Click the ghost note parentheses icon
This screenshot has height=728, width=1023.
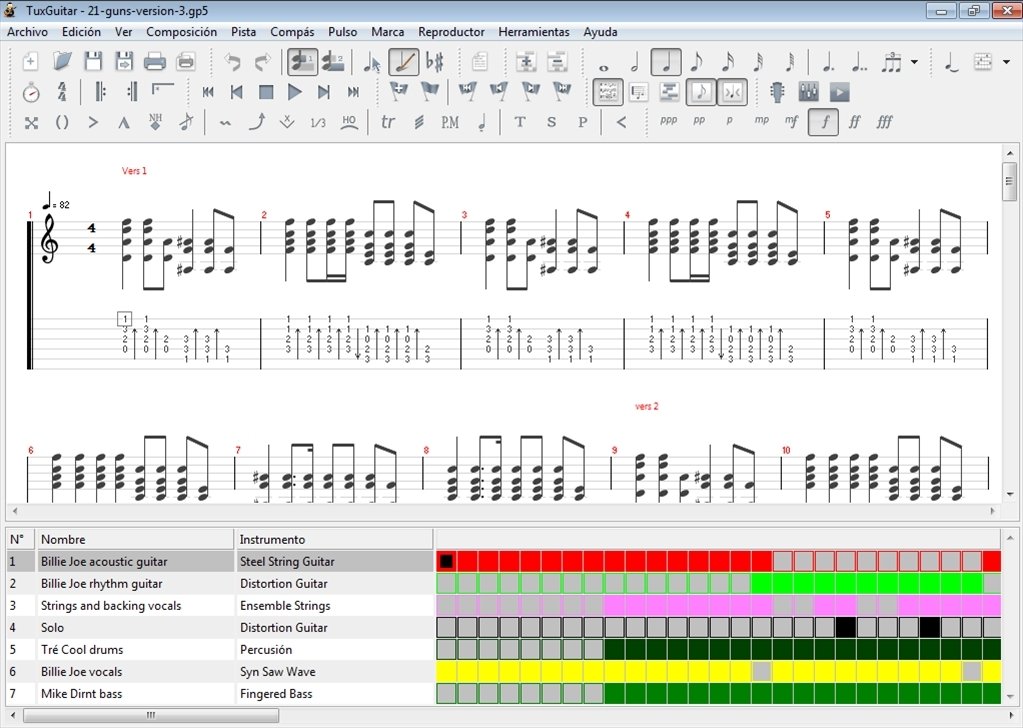click(x=61, y=122)
